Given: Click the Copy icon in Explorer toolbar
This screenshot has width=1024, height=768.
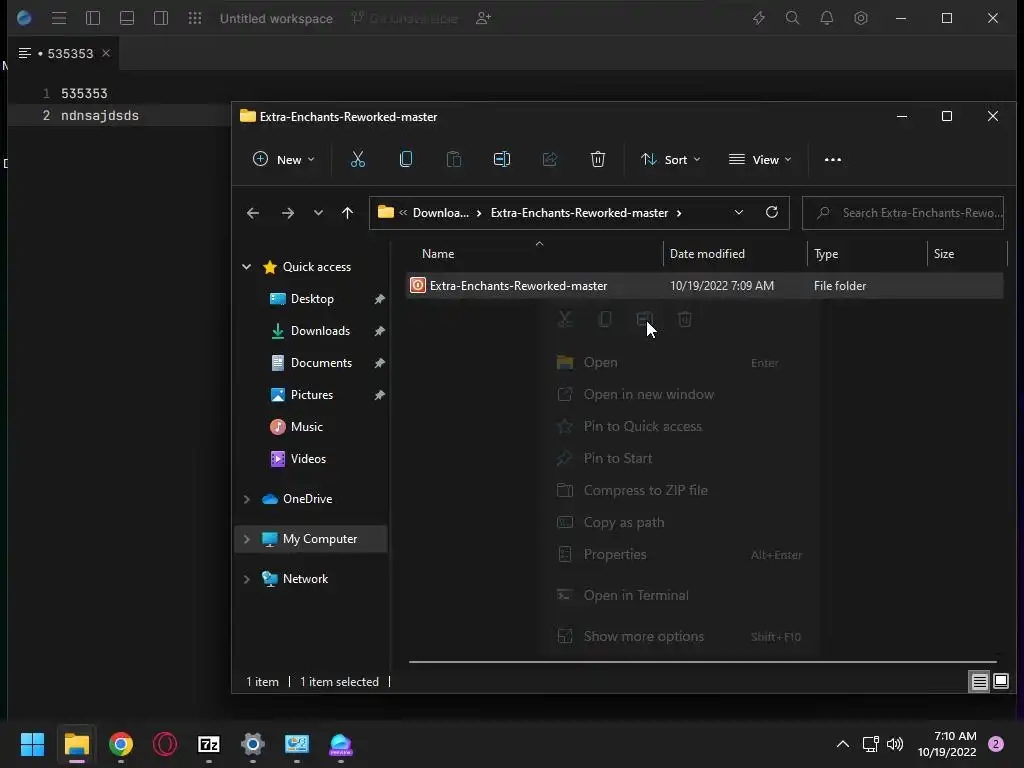Looking at the screenshot, I should [406, 159].
